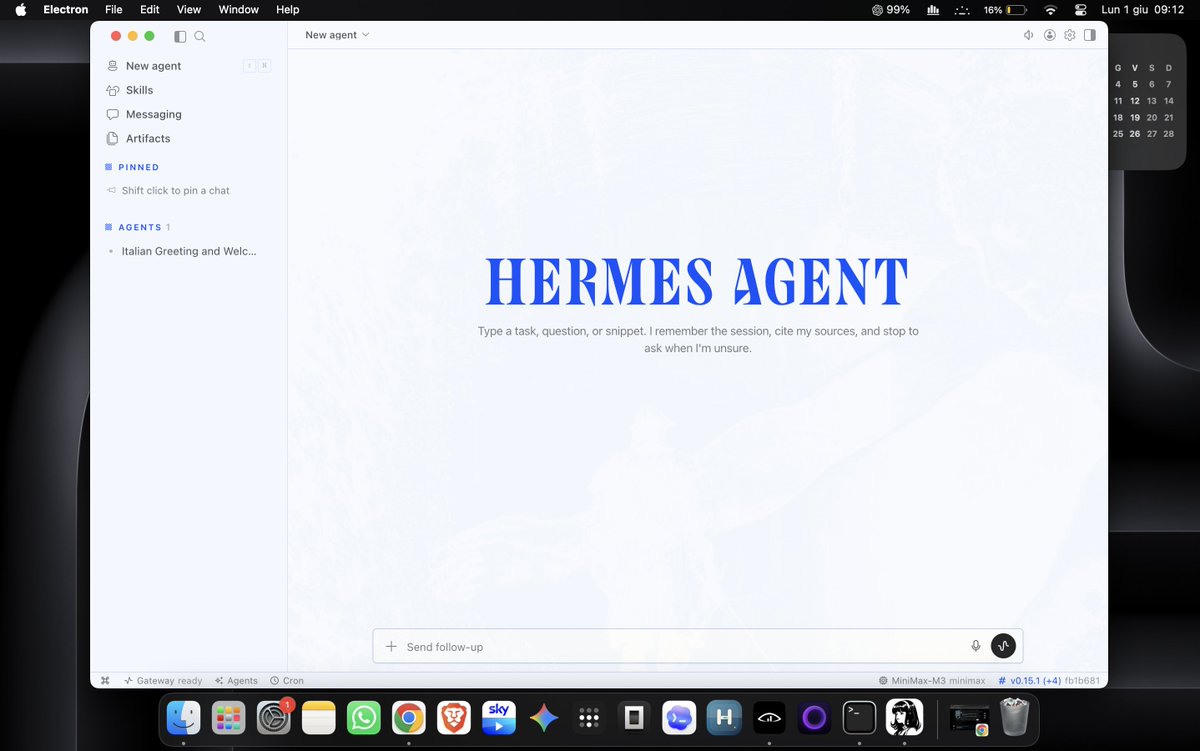
Task: Open Terminal in the Dock
Action: (x=859, y=717)
